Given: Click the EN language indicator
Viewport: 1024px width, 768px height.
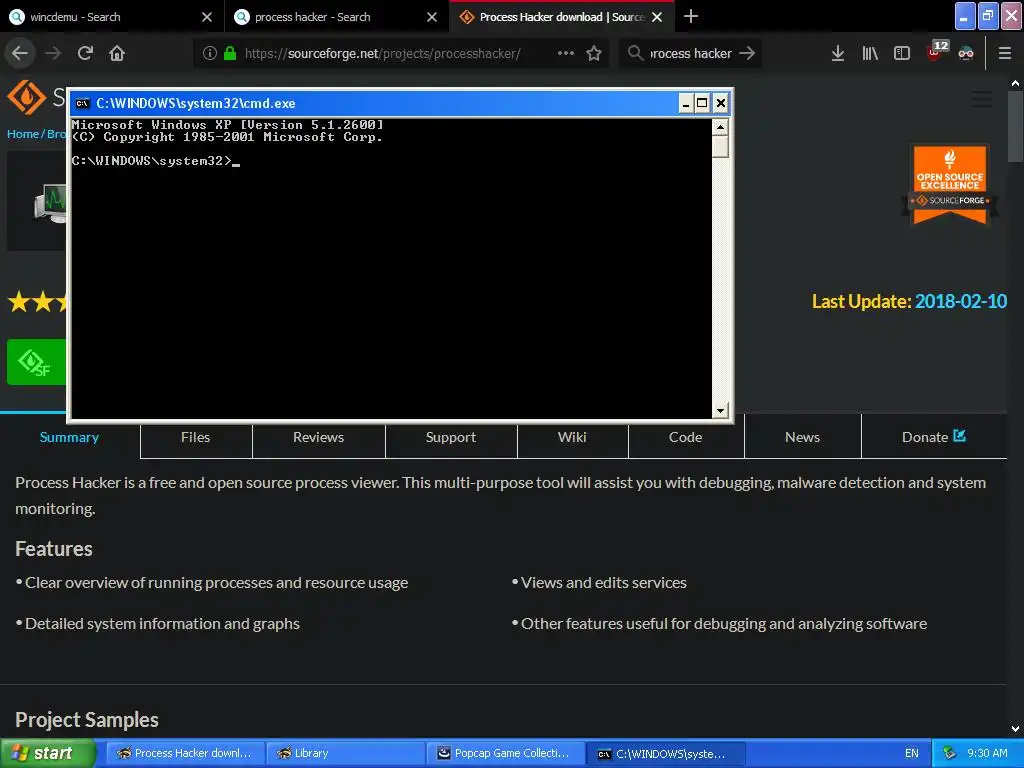Looking at the screenshot, I should point(912,753).
